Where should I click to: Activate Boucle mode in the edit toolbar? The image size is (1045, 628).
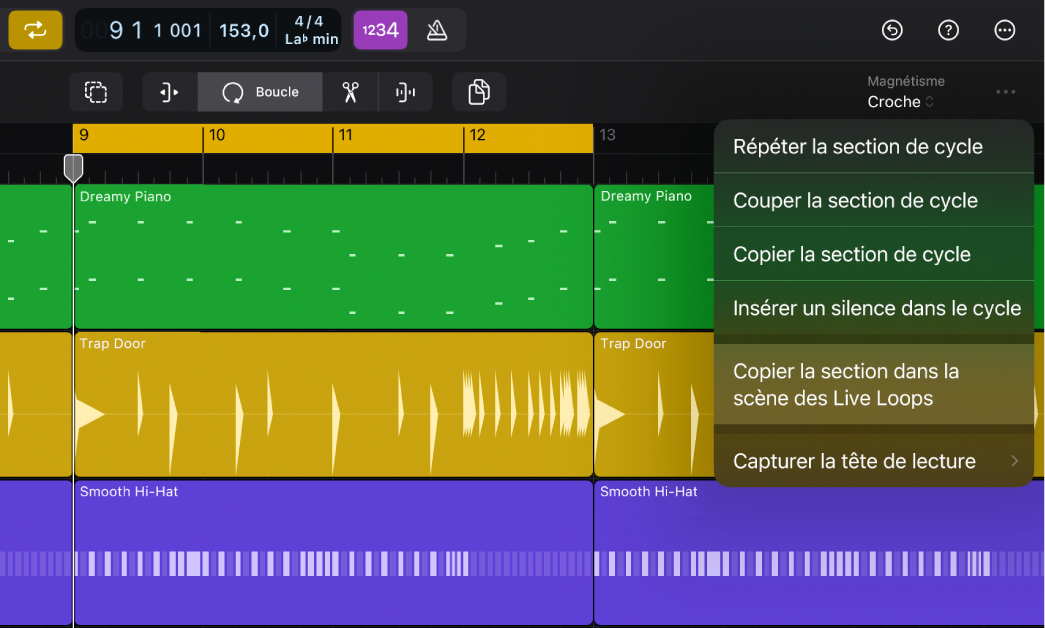point(260,91)
